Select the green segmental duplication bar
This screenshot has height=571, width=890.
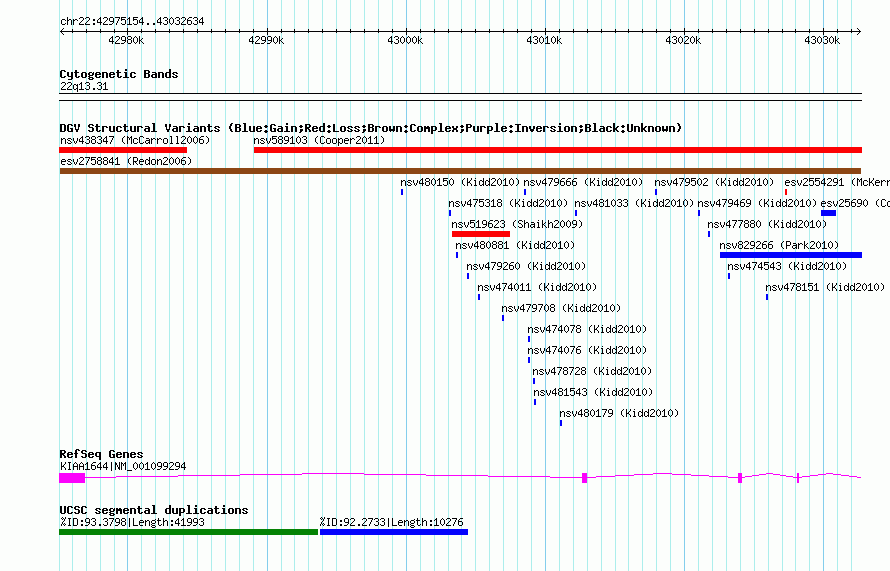pos(188,532)
